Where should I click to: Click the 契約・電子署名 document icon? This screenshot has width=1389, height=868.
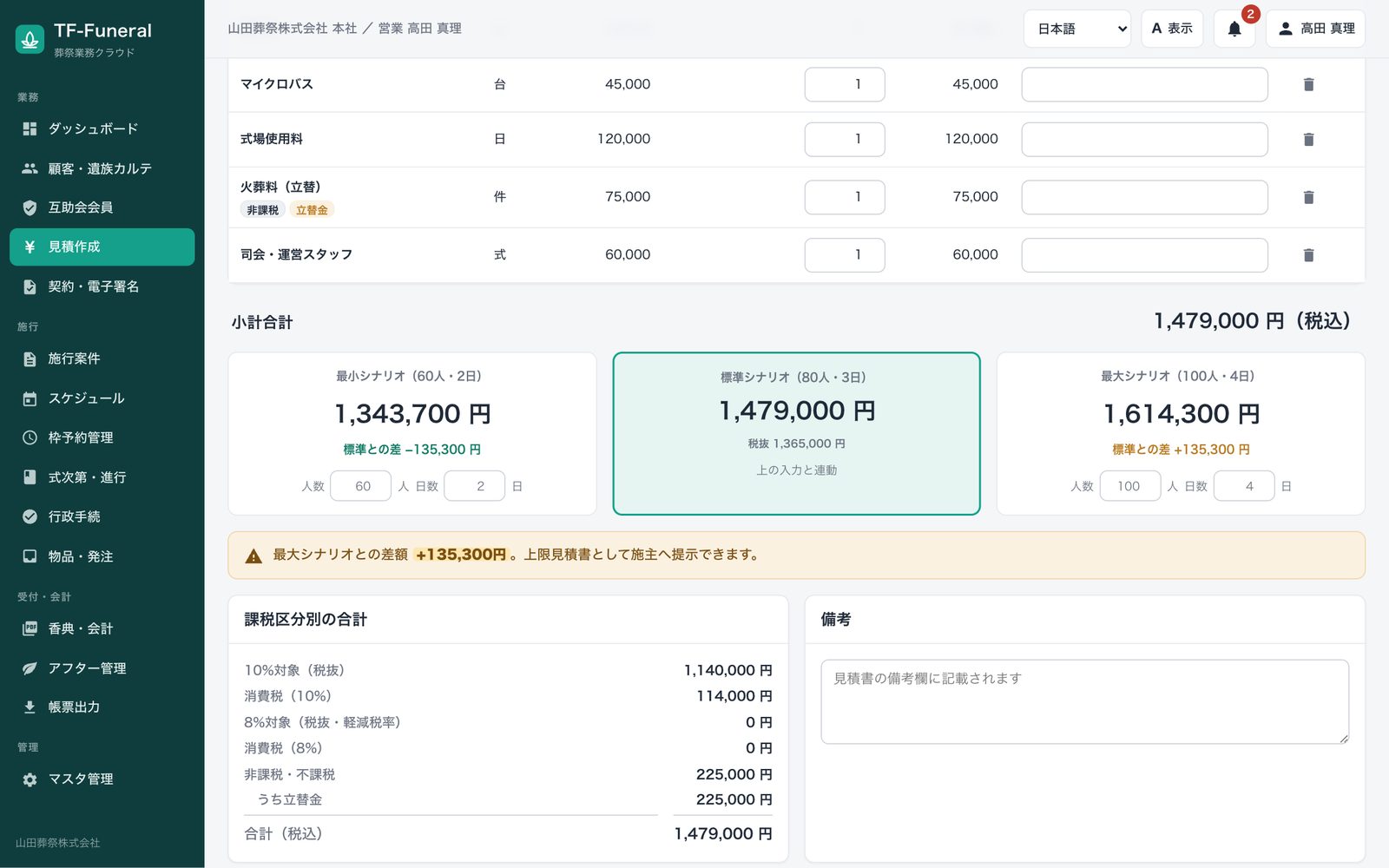coord(30,286)
